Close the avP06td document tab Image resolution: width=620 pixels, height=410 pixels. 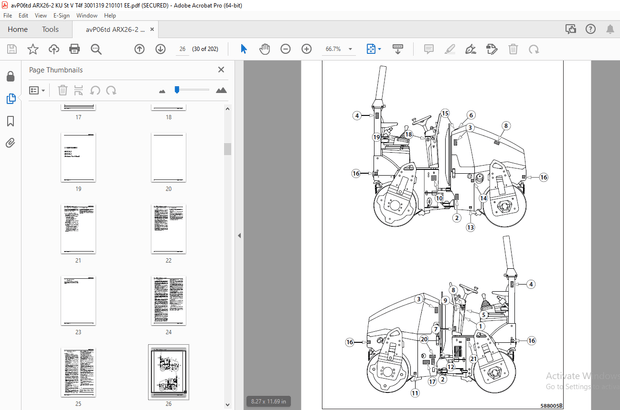click(x=152, y=29)
